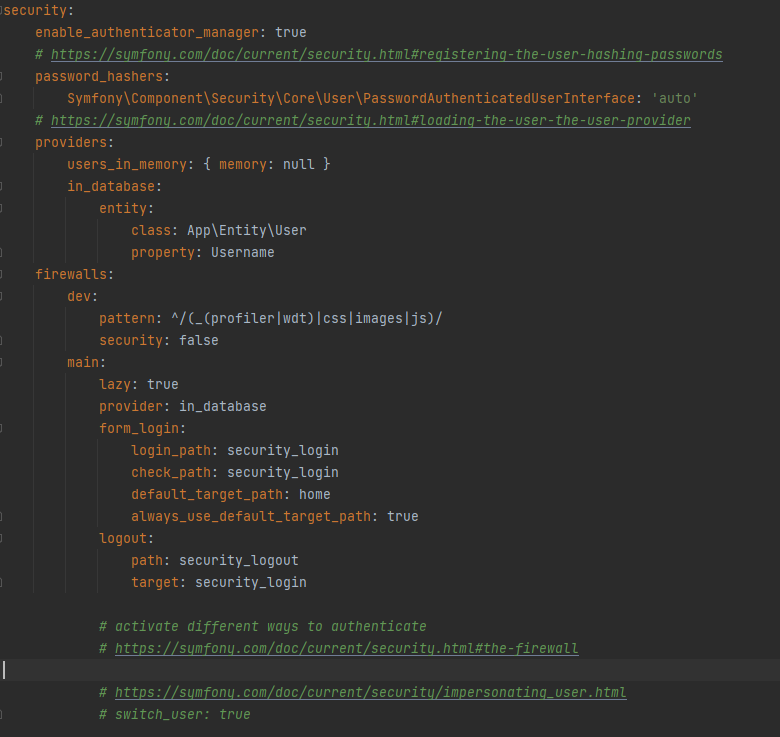Click the "home" value

click(315, 494)
